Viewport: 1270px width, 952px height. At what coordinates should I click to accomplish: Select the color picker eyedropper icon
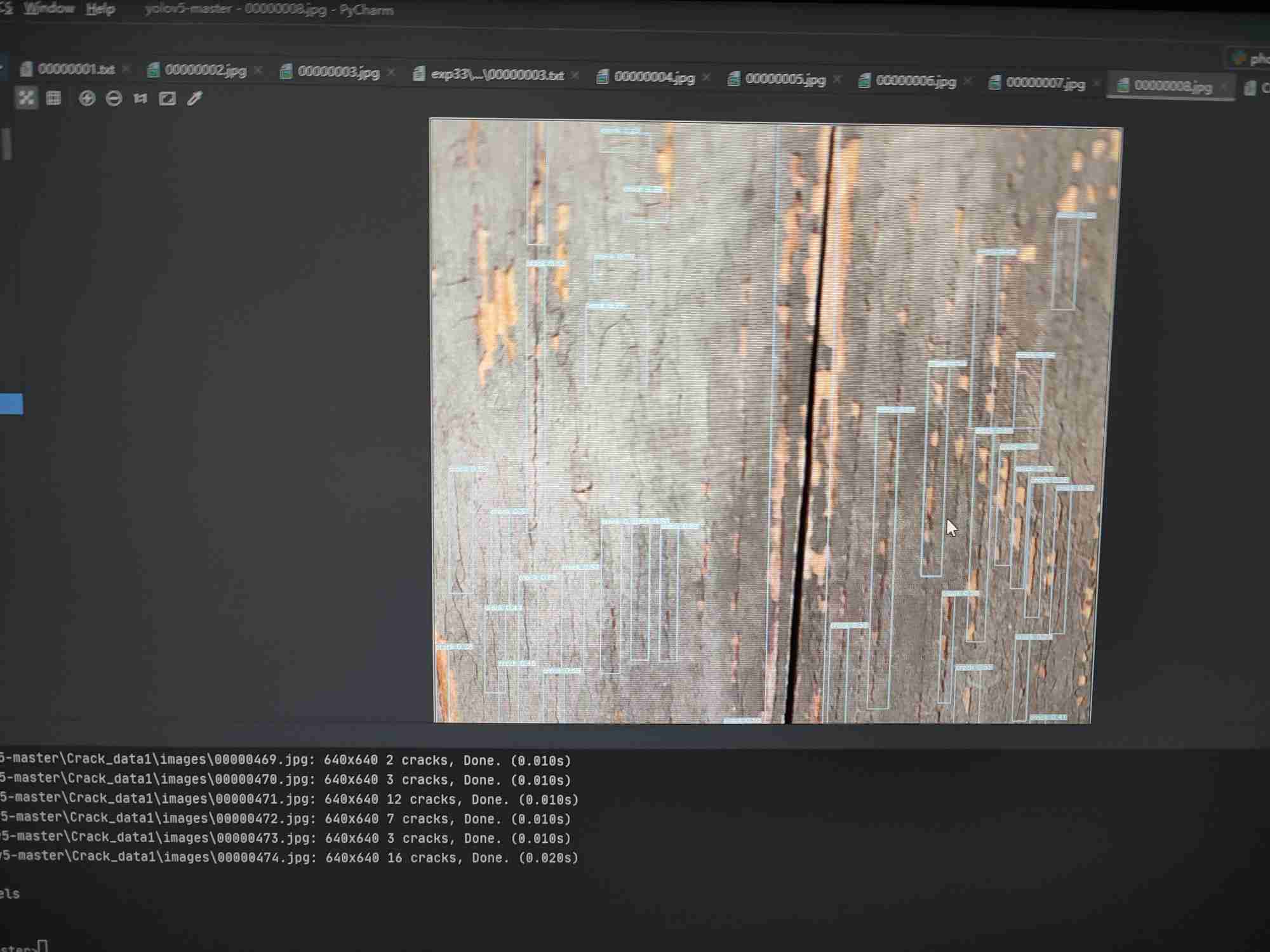(194, 98)
